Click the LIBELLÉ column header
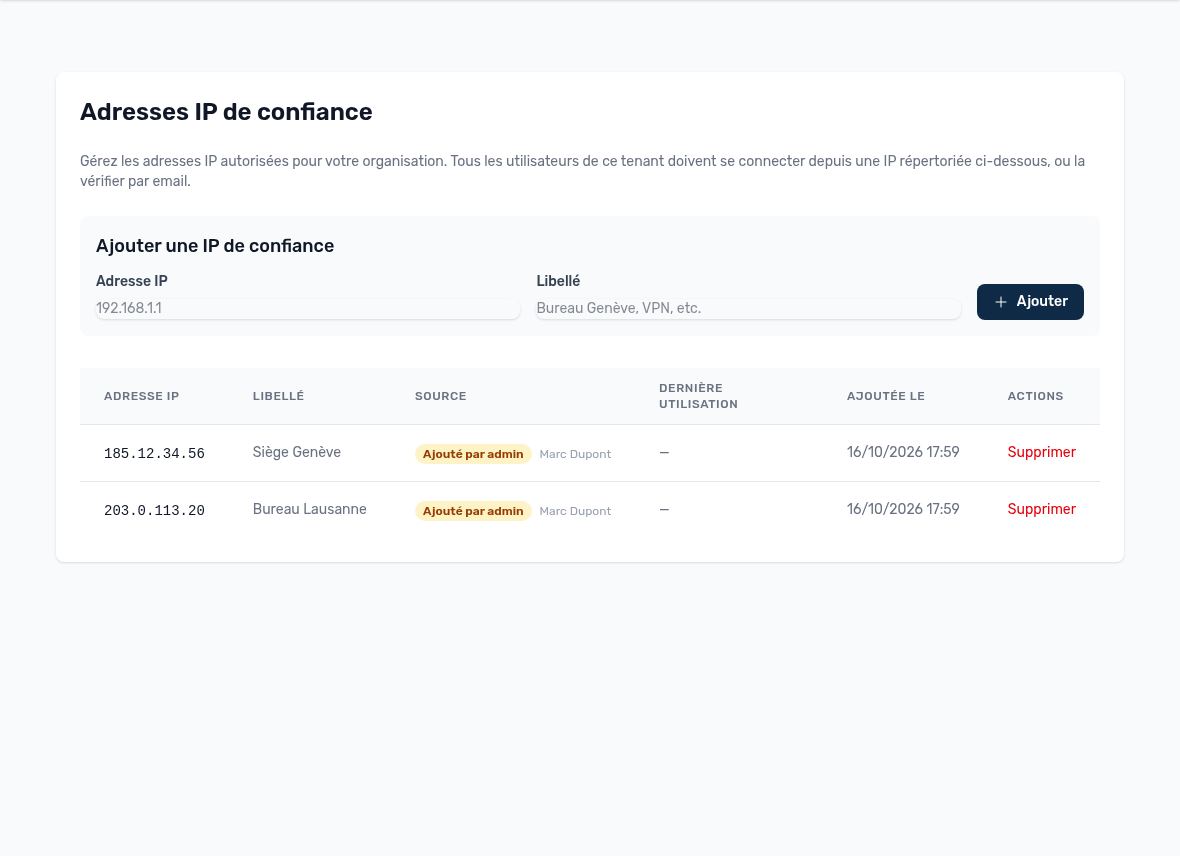The width and height of the screenshot is (1180, 856). tap(278, 396)
